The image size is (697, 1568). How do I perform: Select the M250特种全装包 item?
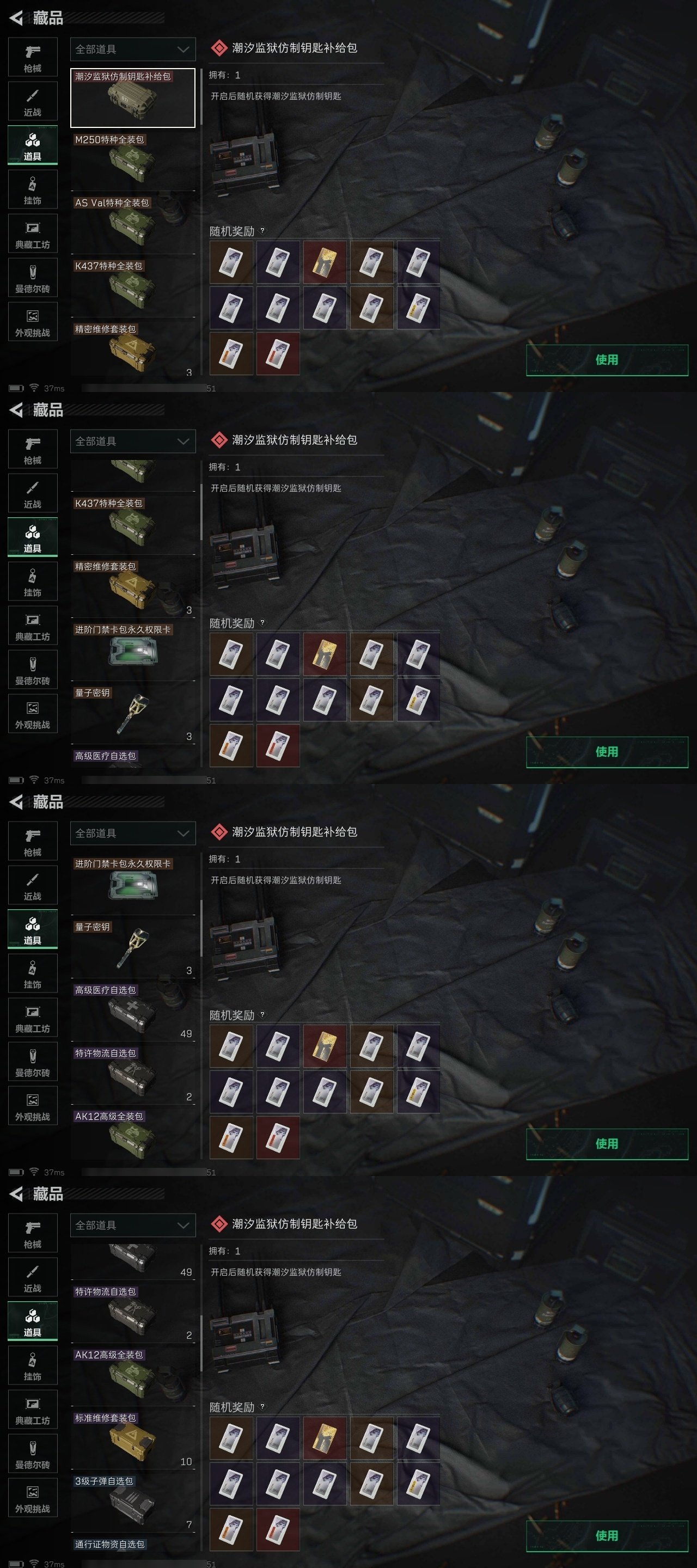(x=133, y=161)
